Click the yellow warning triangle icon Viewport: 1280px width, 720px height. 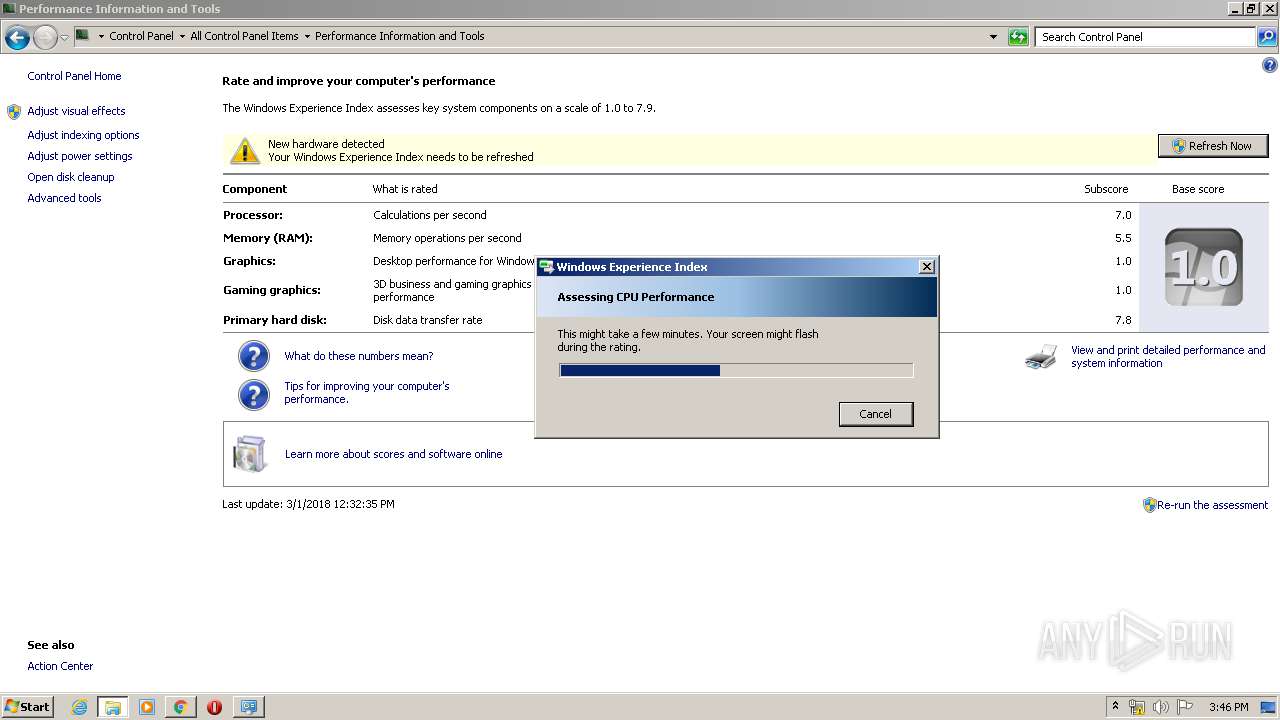pos(245,151)
